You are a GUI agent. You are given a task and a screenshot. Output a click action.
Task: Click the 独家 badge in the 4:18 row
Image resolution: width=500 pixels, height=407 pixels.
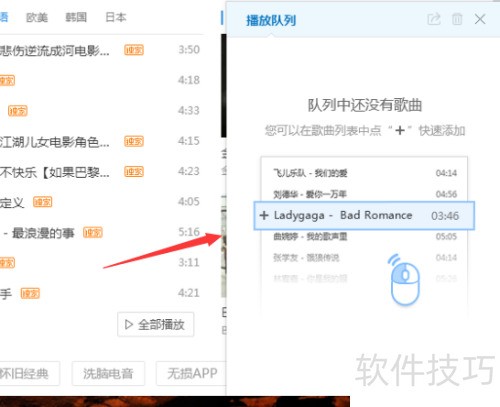pyautogui.click(x=7, y=81)
